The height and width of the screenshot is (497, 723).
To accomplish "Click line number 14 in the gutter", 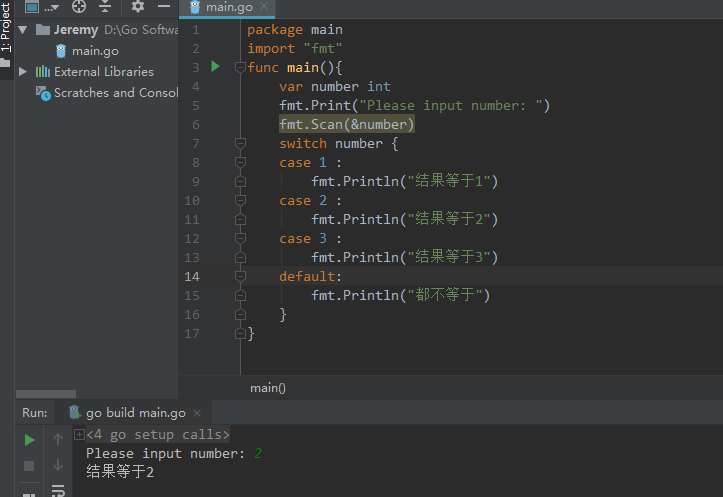I will (x=192, y=276).
